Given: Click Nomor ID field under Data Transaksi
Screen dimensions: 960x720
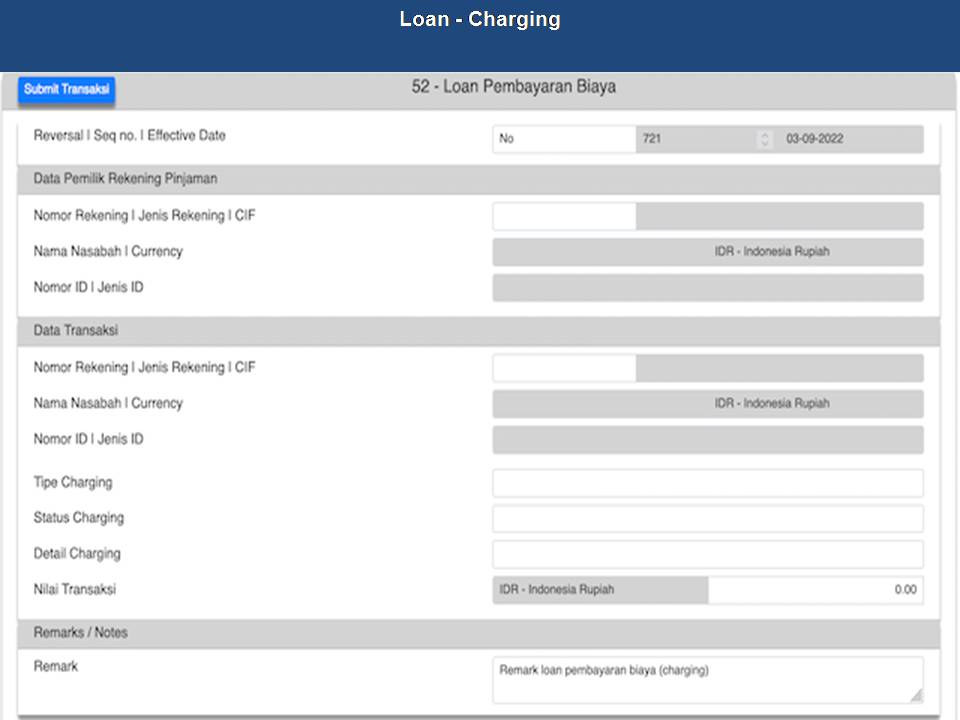Looking at the screenshot, I should [x=600, y=440].
